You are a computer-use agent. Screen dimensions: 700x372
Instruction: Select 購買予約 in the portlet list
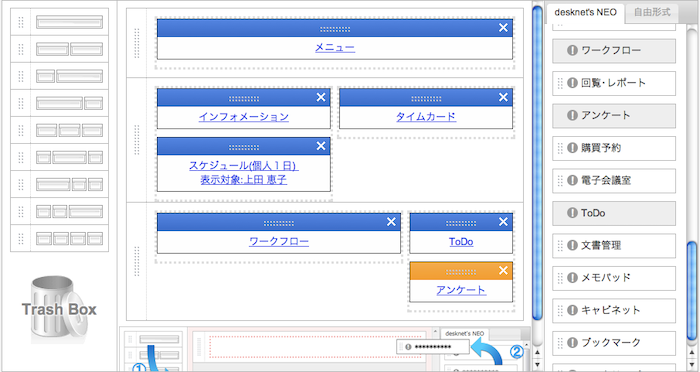pos(614,148)
